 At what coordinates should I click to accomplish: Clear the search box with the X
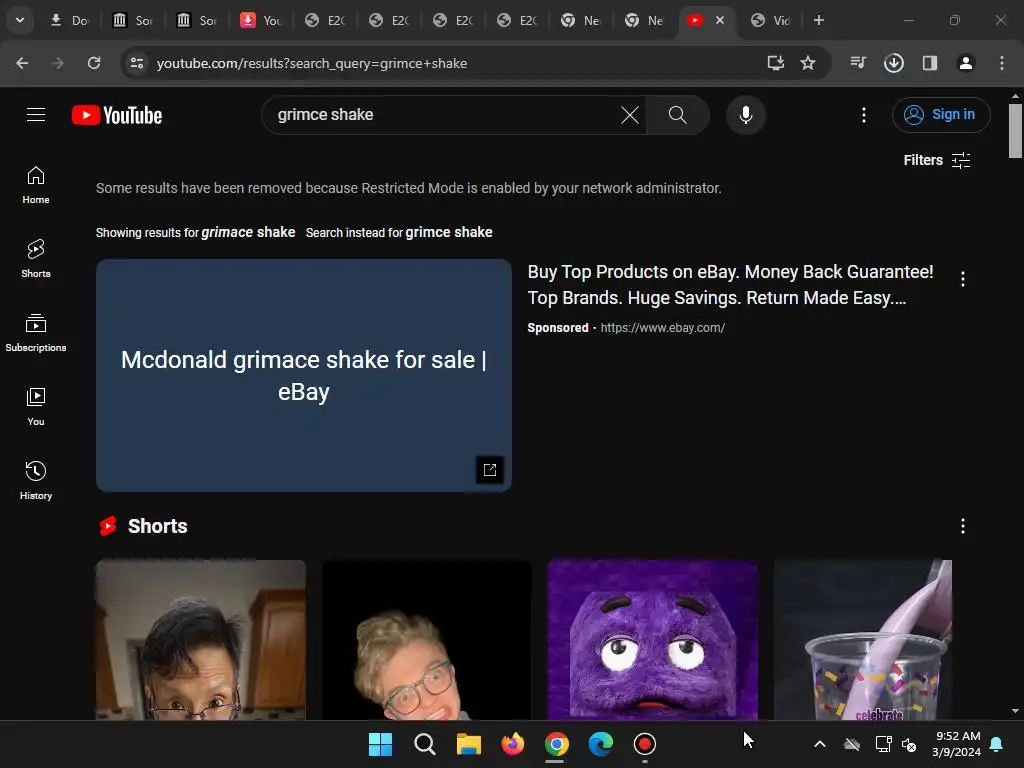pos(630,115)
